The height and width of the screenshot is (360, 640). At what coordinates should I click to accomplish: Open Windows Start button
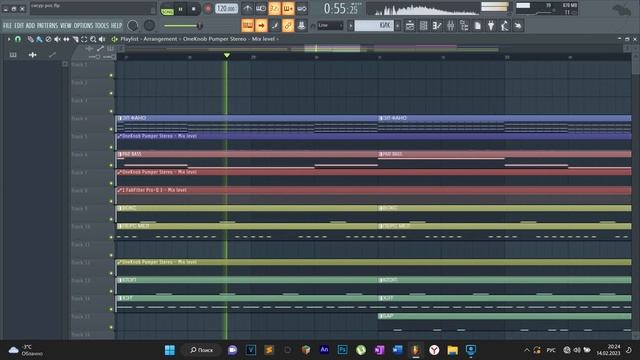coord(170,350)
